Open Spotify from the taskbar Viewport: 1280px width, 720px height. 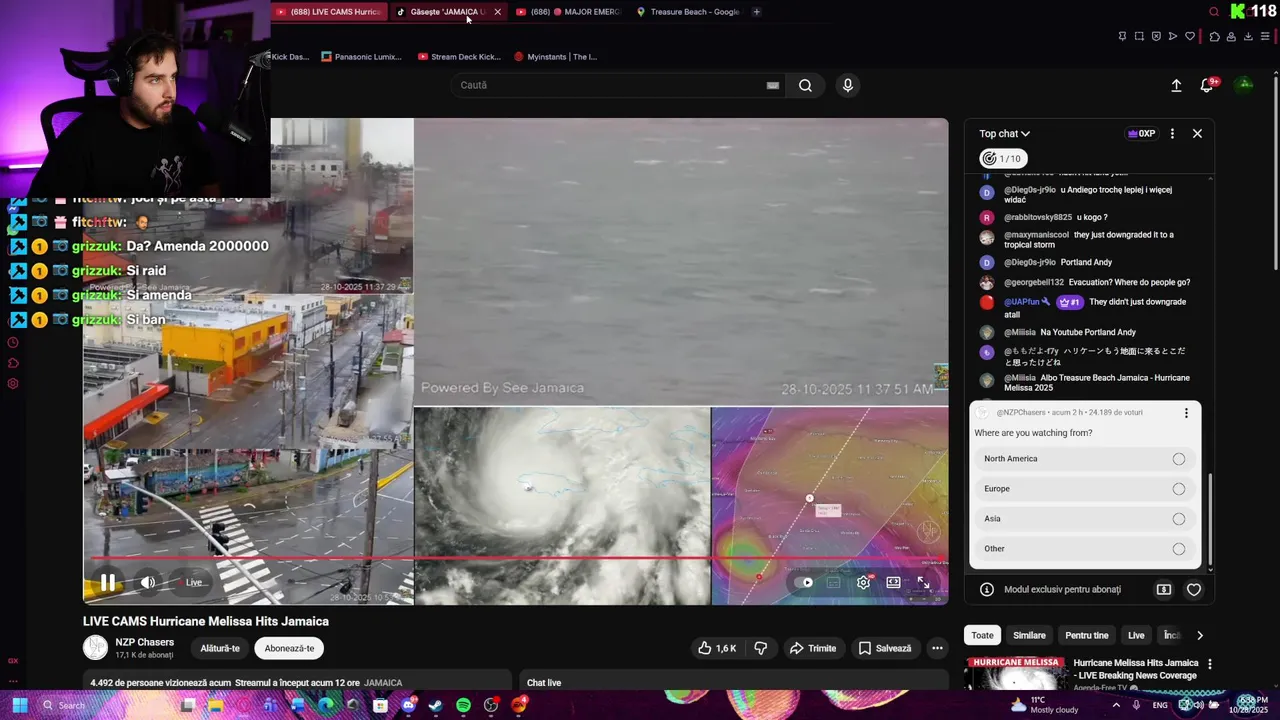pyautogui.click(x=463, y=705)
